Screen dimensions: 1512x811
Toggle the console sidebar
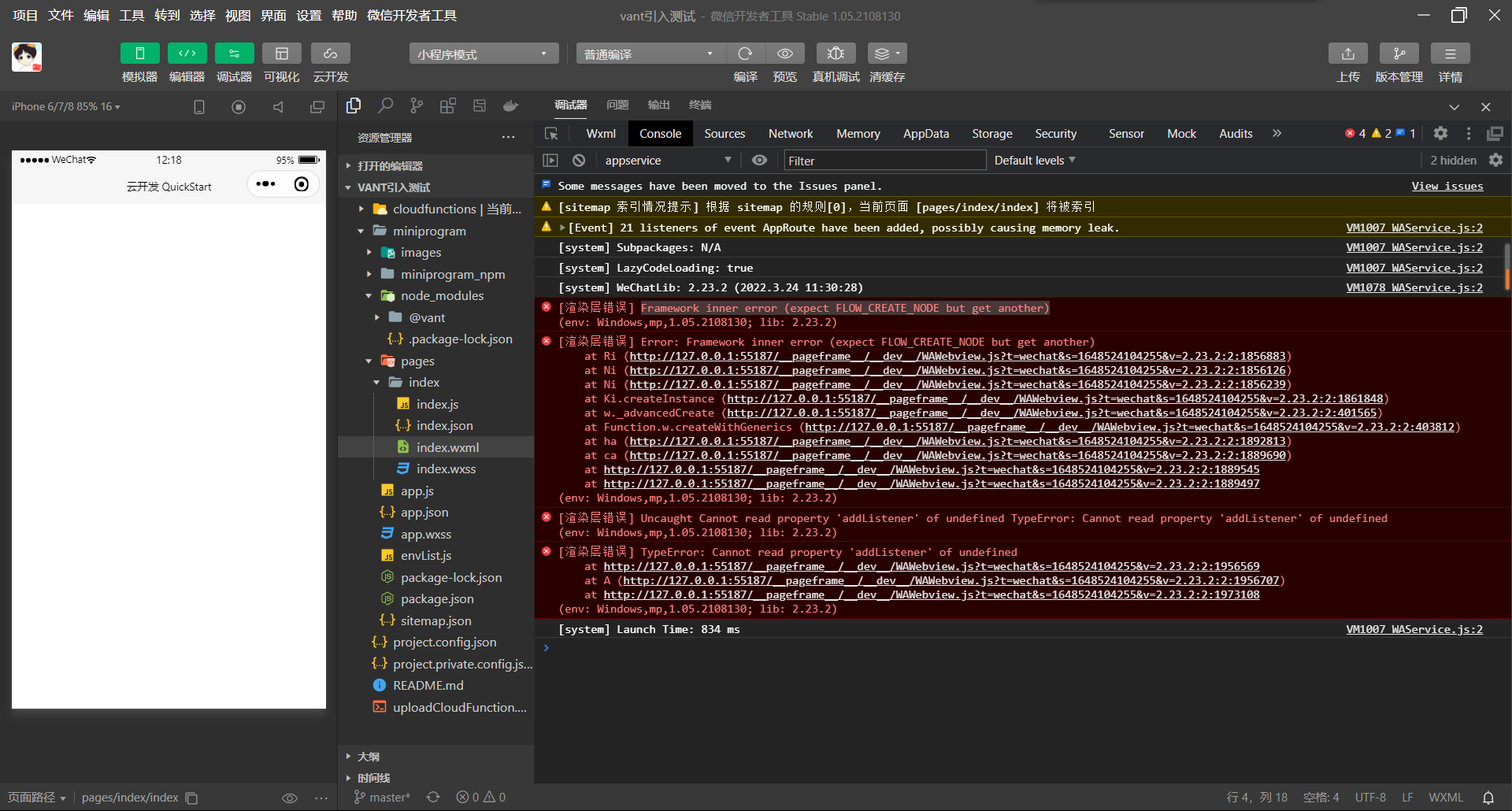coord(550,160)
